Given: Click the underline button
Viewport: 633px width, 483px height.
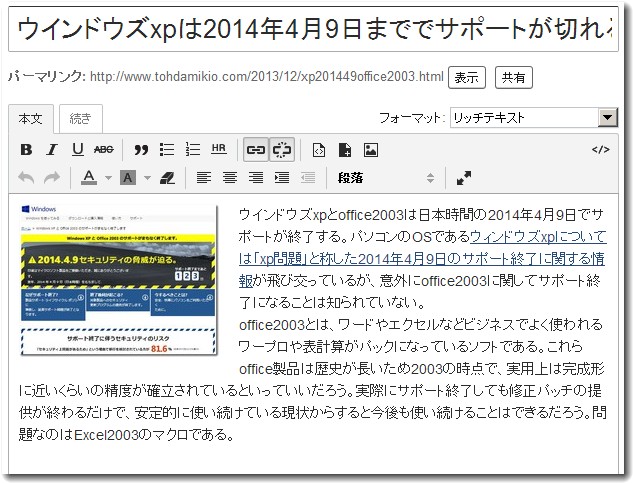Looking at the screenshot, I should click(77, 150).
